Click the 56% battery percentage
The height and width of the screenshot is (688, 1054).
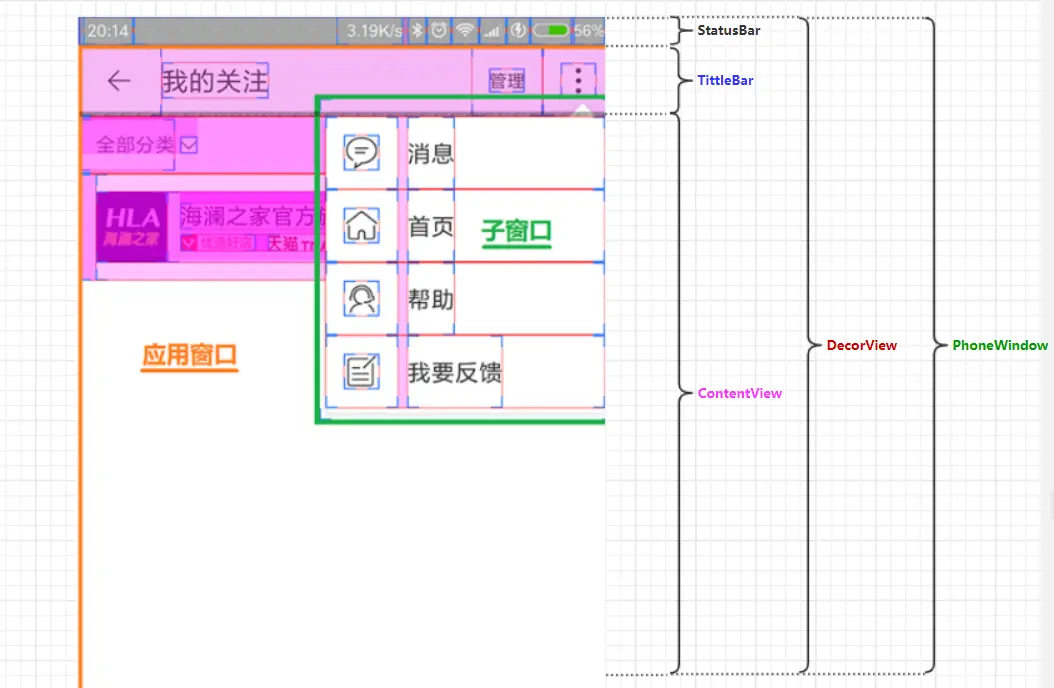click(588, 31)
